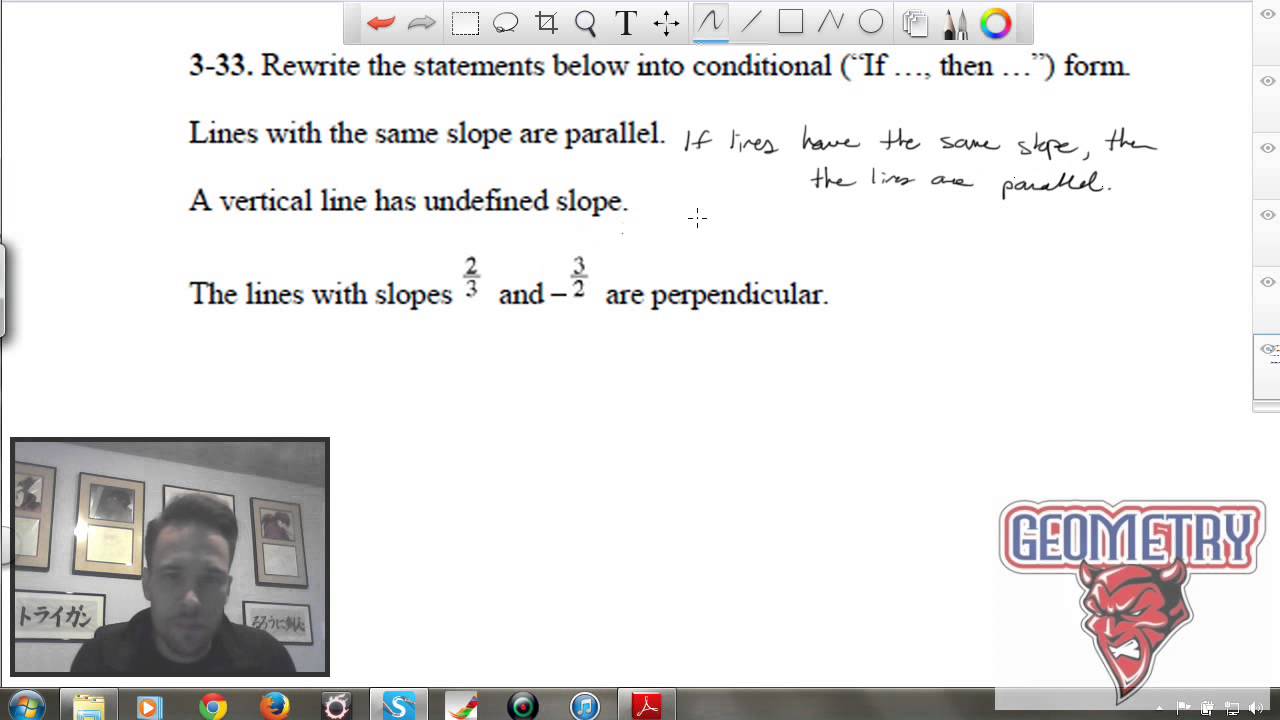Open the media player taskbar icon
Viewport: 1280px width, 720px height.
[x=150, y=707]
